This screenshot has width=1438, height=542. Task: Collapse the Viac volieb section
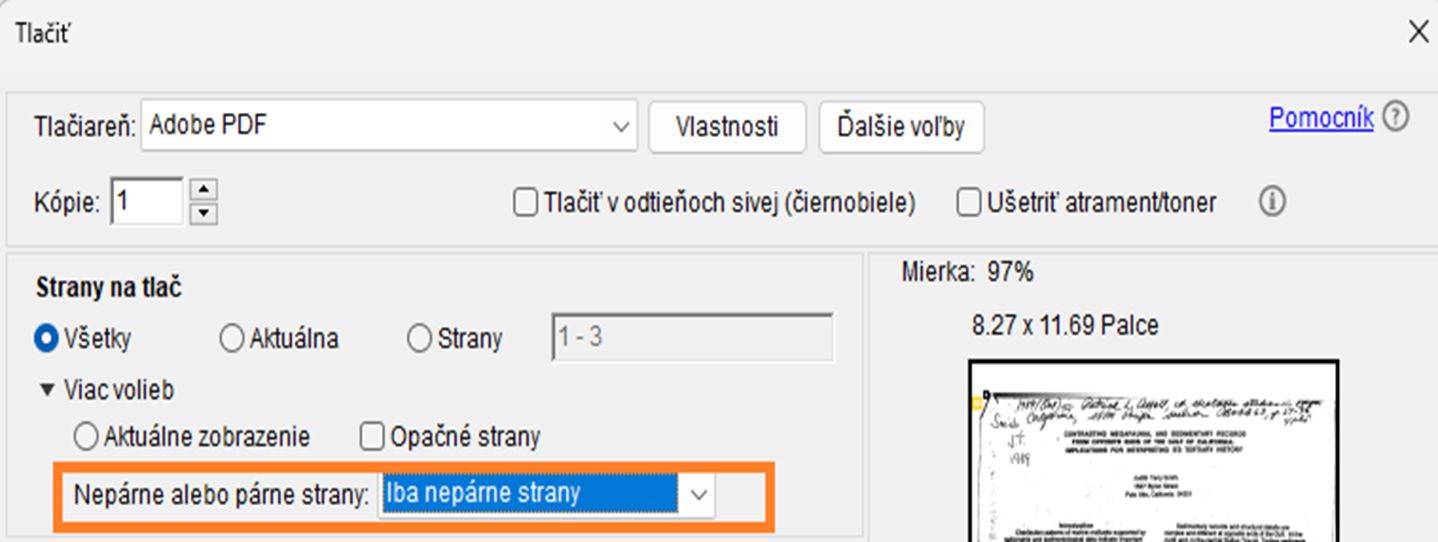click(x=46, y=390)
